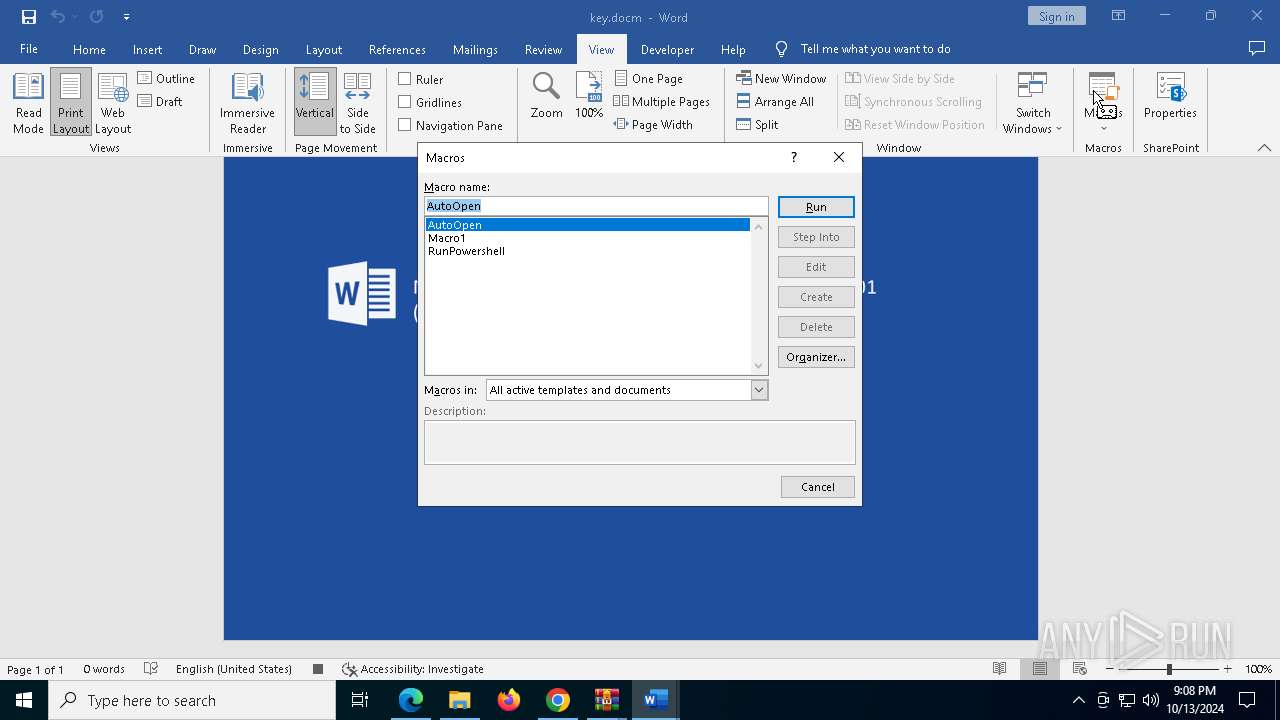1280x720 pixels.
Task: Open Customize Quick Access Toolbar dropdown
Action: point(126,16)
